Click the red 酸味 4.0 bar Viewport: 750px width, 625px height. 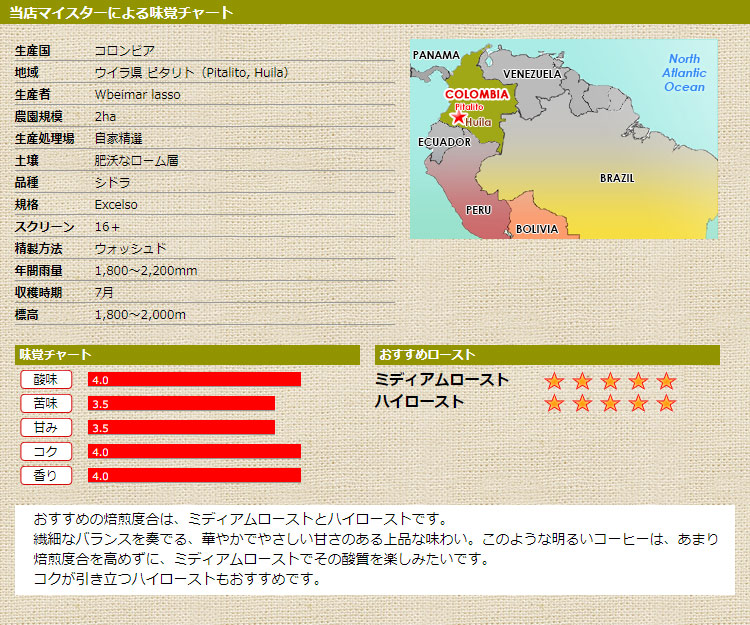coord(194,379)
